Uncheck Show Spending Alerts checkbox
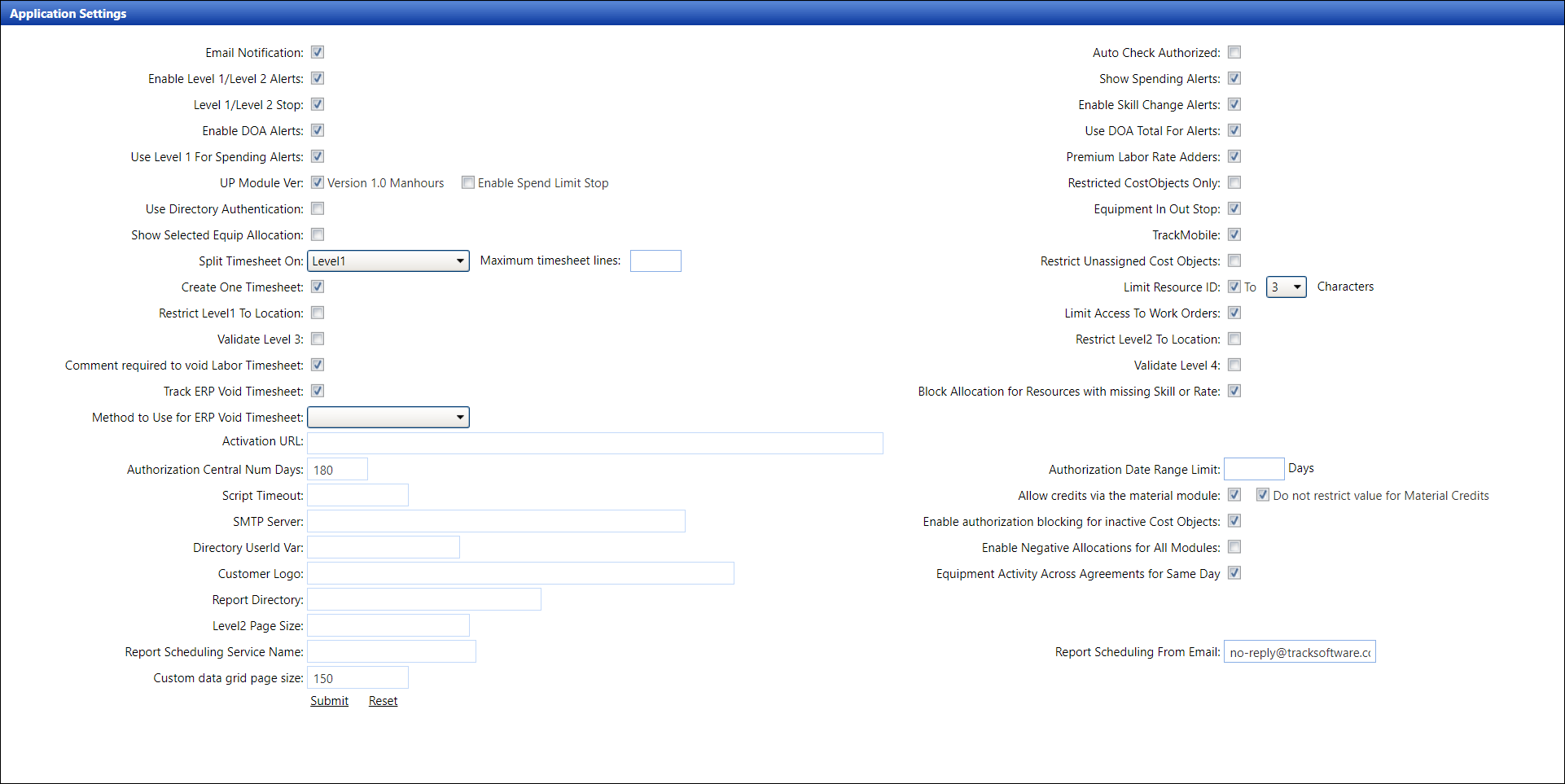This screenshot has width=1565, height=784. [x=1234, y=78]
